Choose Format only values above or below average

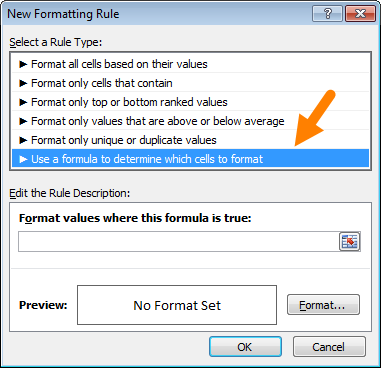[x=191, y=121]
